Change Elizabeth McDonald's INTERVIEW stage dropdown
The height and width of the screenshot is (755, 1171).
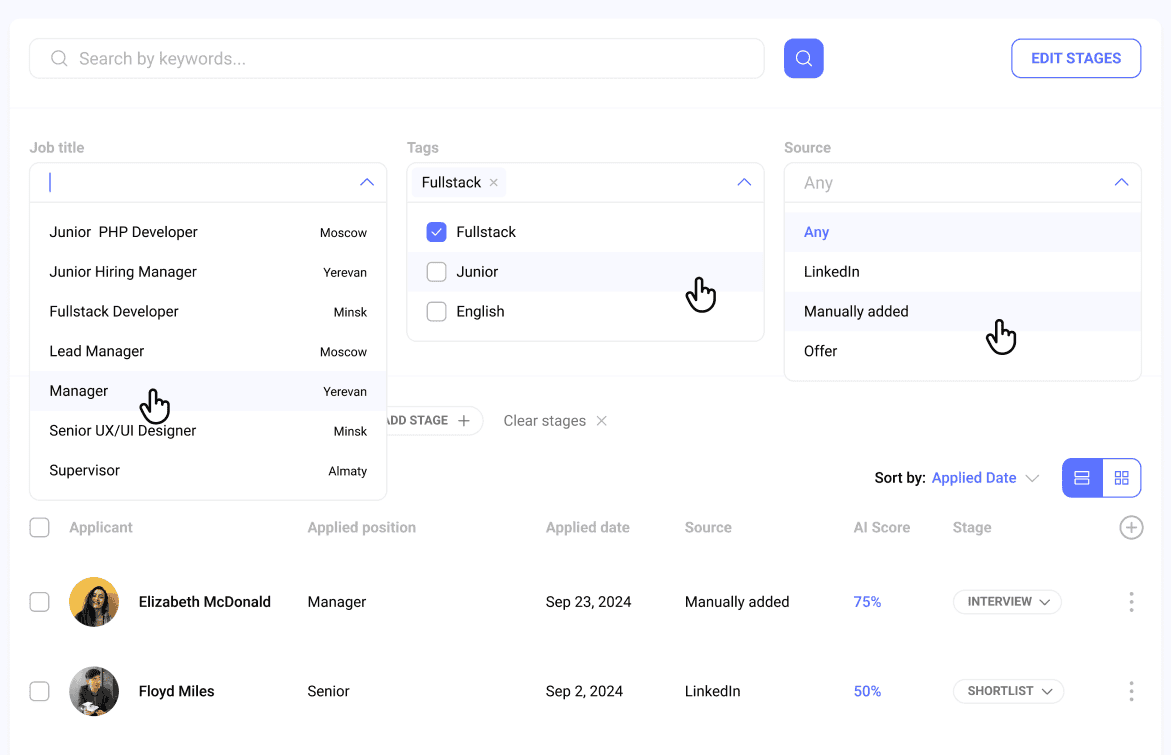[x=1007, y=601]
